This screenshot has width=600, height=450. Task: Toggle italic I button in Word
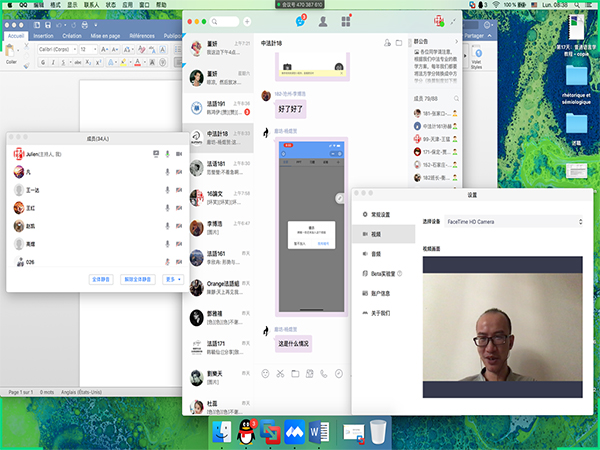pos(53,62)
